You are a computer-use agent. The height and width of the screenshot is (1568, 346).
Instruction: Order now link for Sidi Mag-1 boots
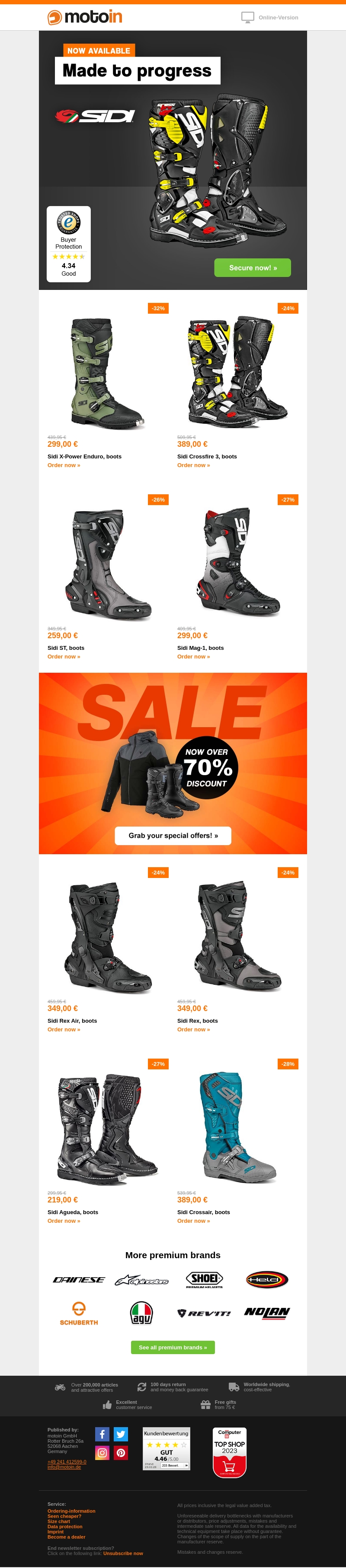(x=194, y=657)
